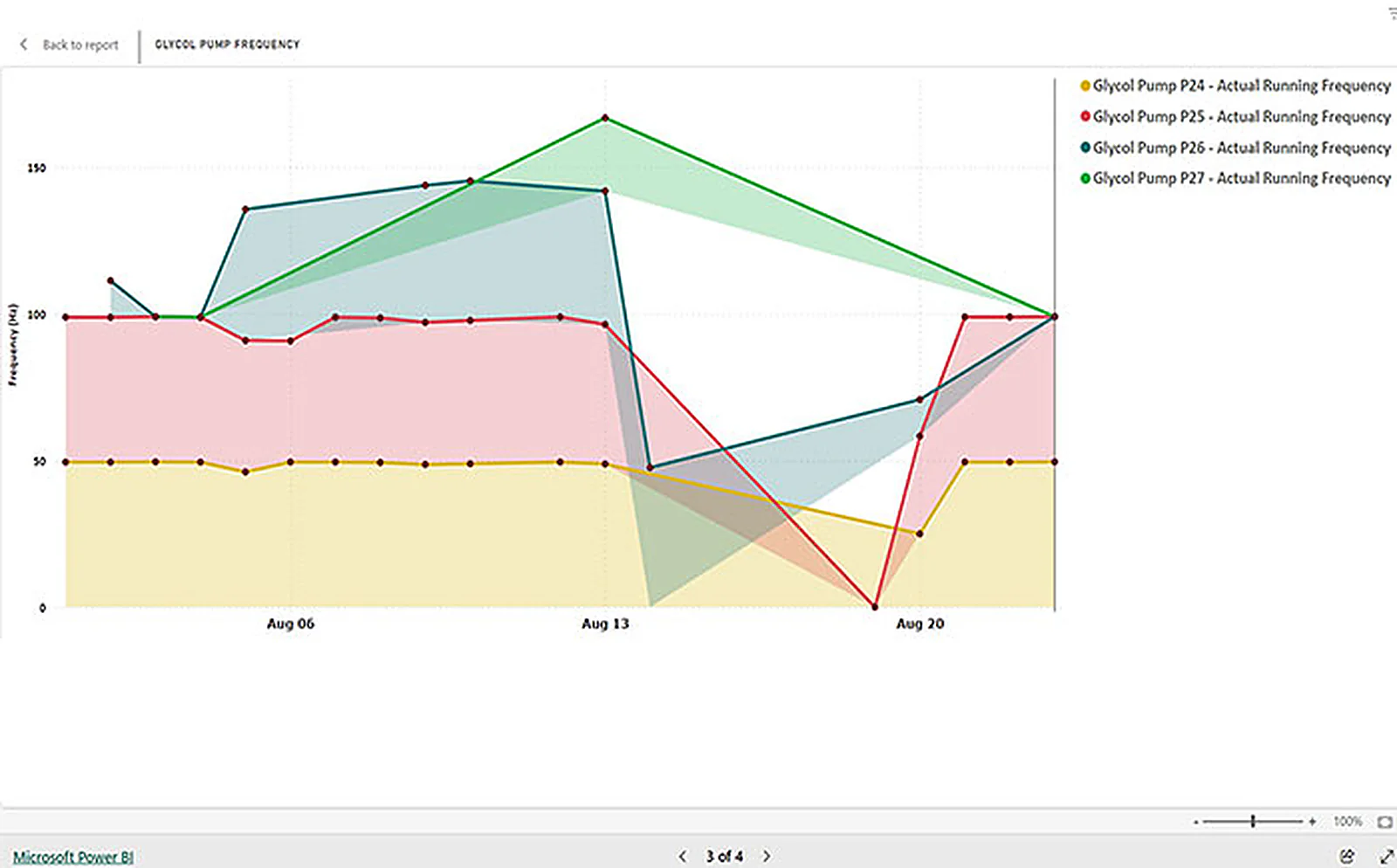
Task: Select Glycol Pump P26 legend label
Action: click(1242, 148)
